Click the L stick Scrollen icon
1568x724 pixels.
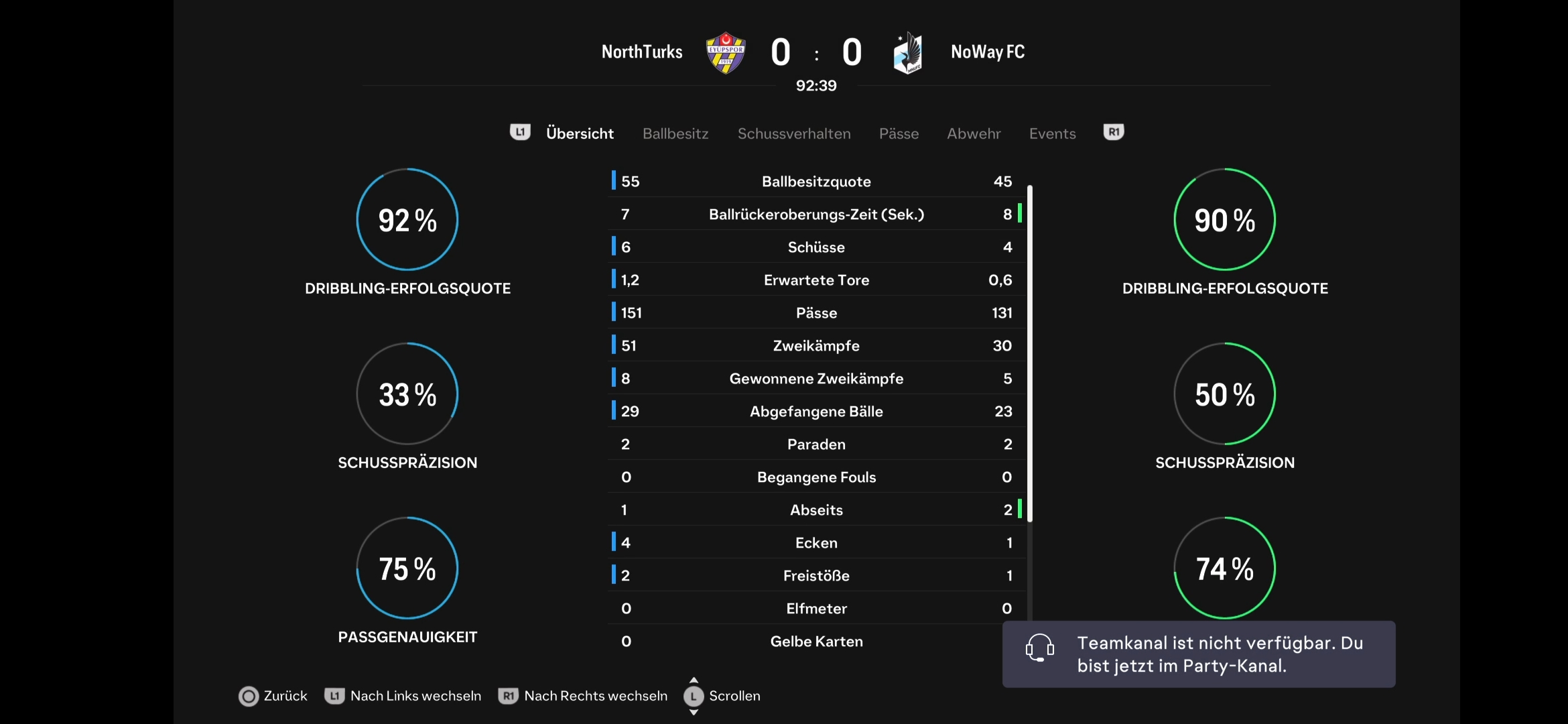point(694,697)
